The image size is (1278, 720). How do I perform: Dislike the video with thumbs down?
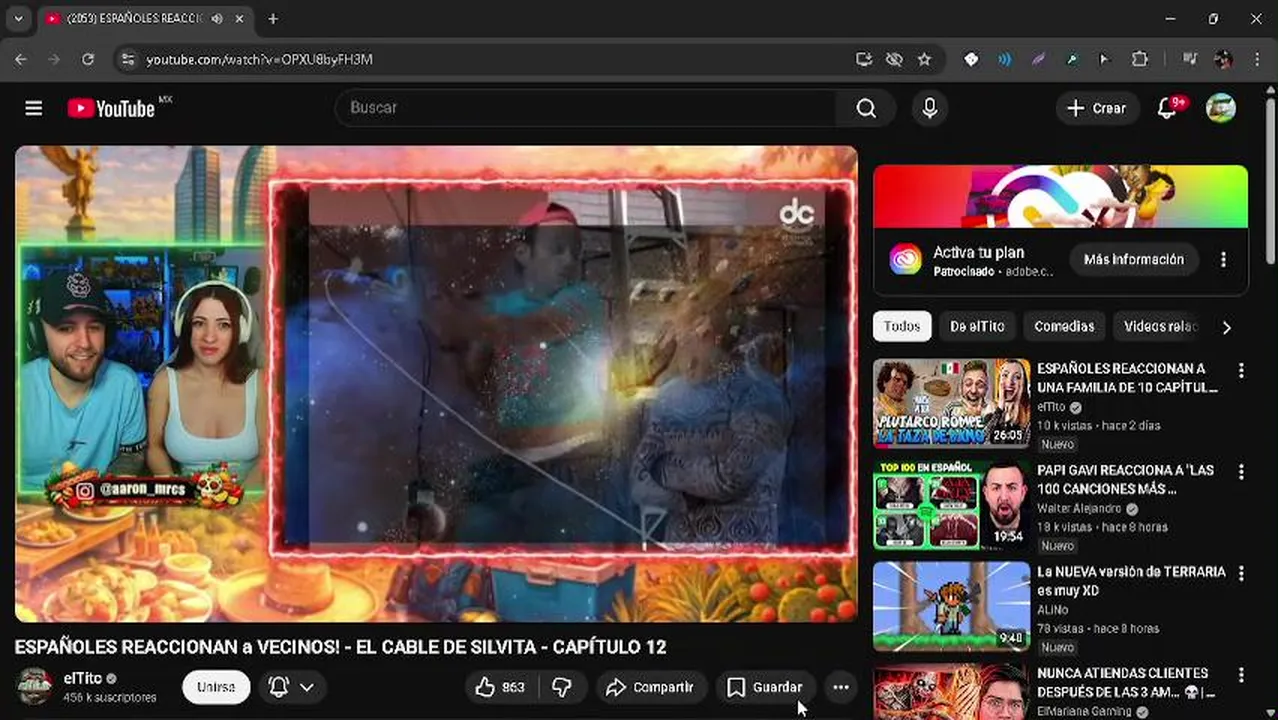pos(562,687)
